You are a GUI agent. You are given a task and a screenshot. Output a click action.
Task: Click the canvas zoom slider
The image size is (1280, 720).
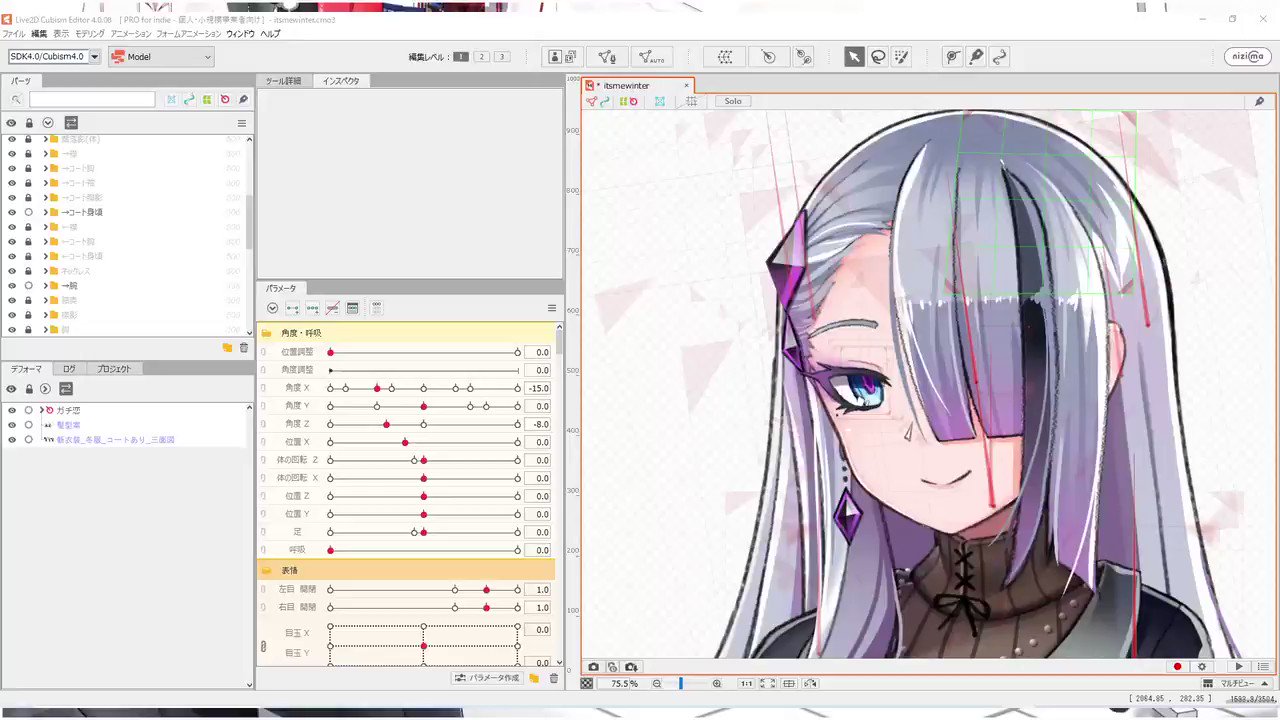pyautogui.click(x=687, y=683)
